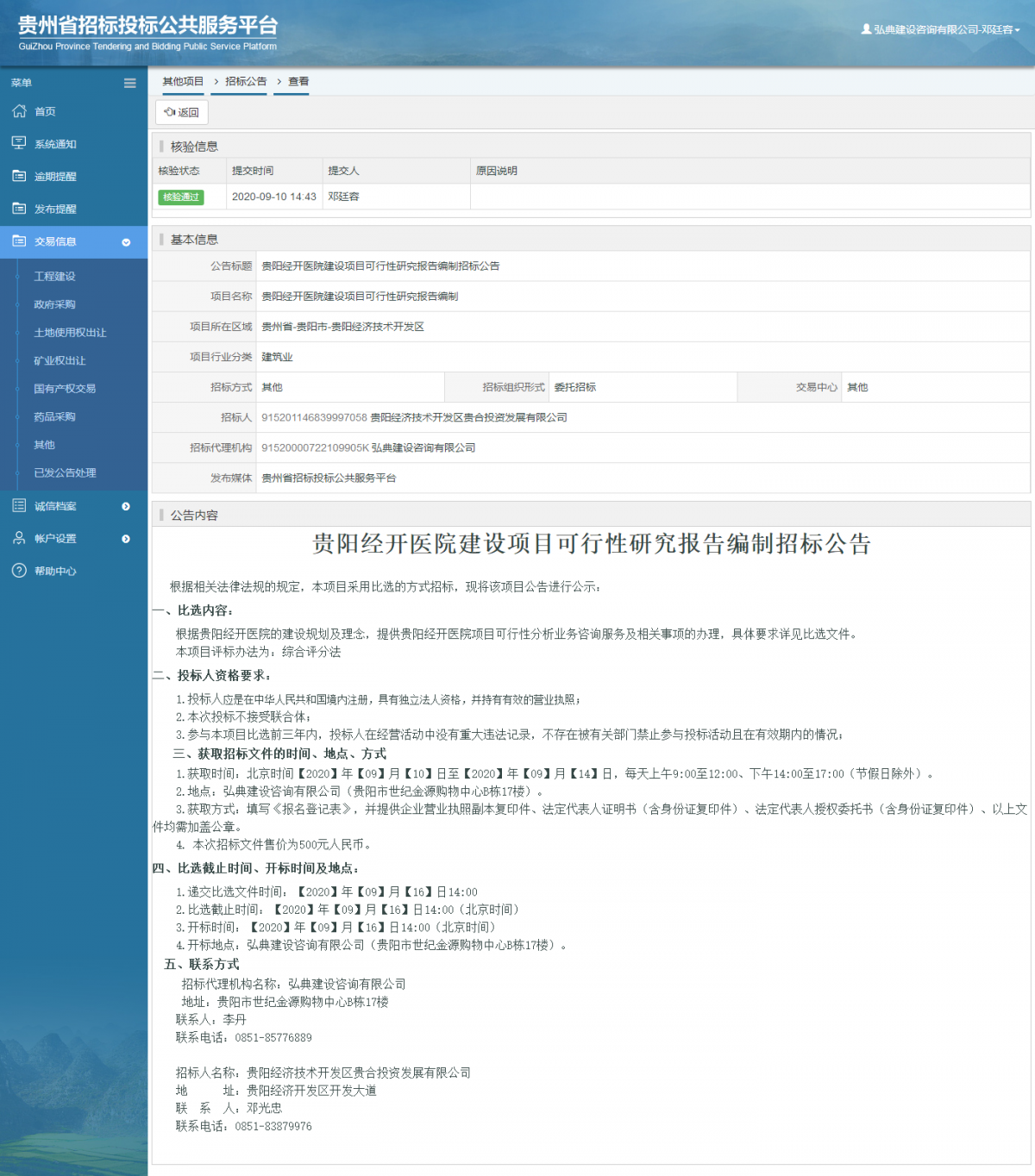Click the 交易信息 transaction info icon
1035x1176 pixels.
pos(19,242)
